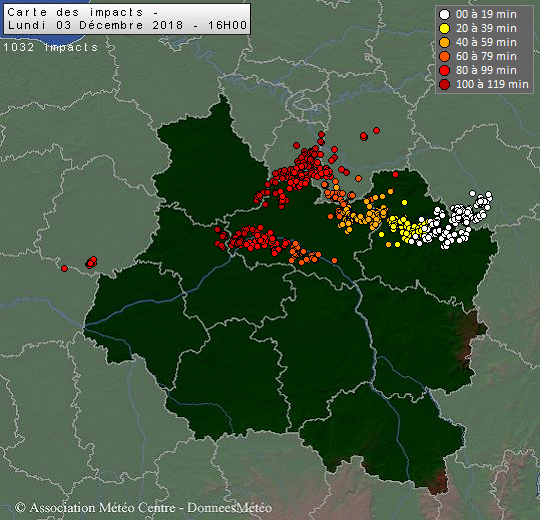Click the Association Météo Centre copyright text

[x=143, y=508]
